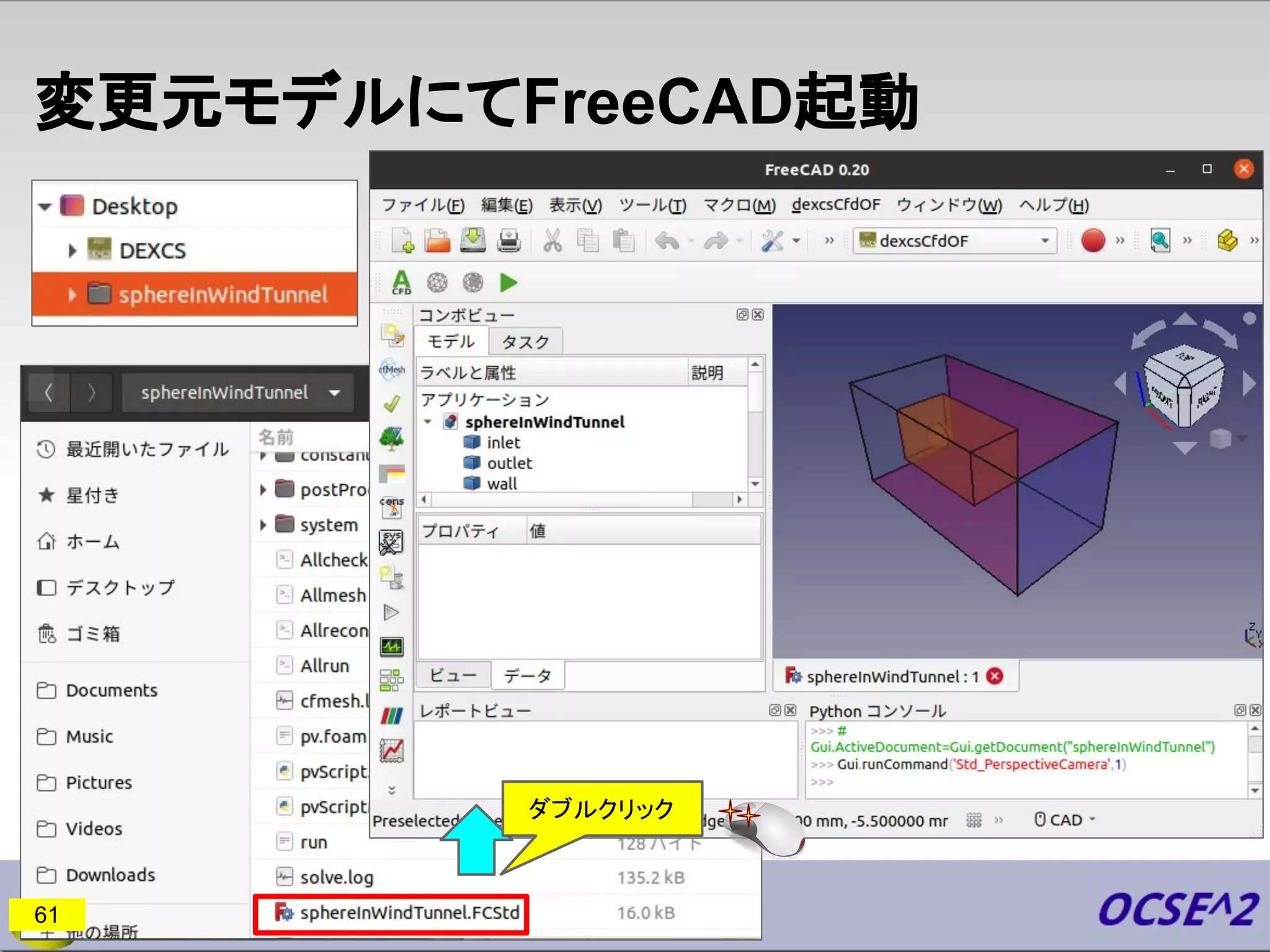Image resolution: width=1270 pixels, height=952 pixels.
Task: Click the tree icon in the side toolbar
Action: [x=391, y=439]
